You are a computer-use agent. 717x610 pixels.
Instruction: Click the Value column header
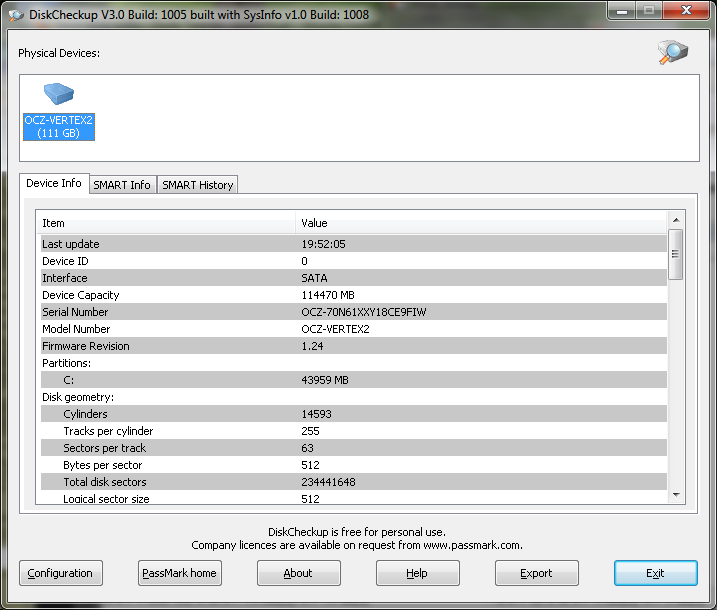[481, 223]
